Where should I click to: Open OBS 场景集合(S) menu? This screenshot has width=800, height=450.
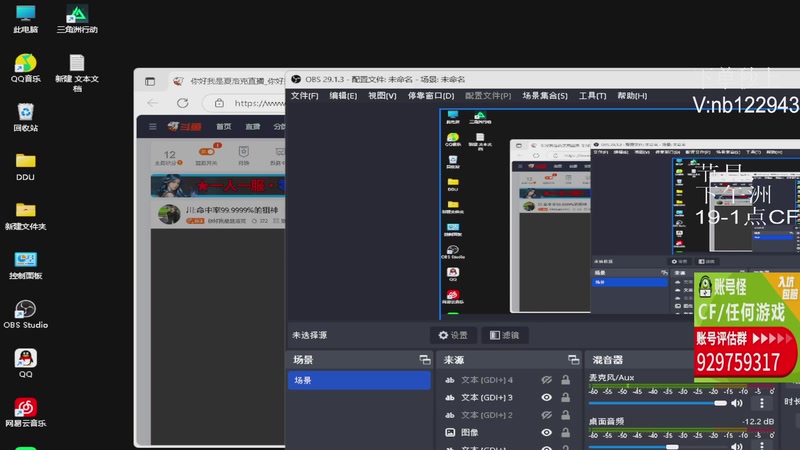[545, 95]
